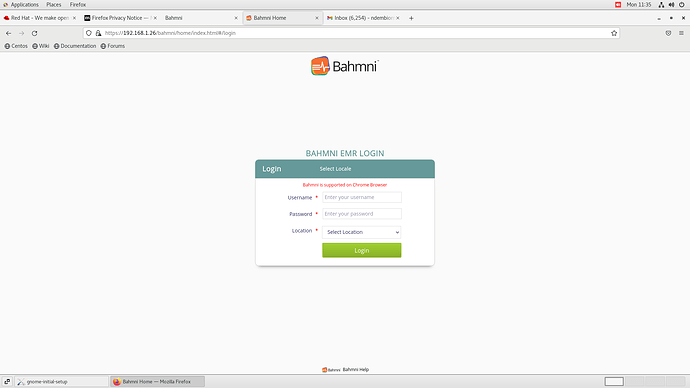Image resolution: width=690 pixels, height=388 pixels.
Task: Go back using the browser back arrow
Action: pyautogui.click(x=8, y=33)
